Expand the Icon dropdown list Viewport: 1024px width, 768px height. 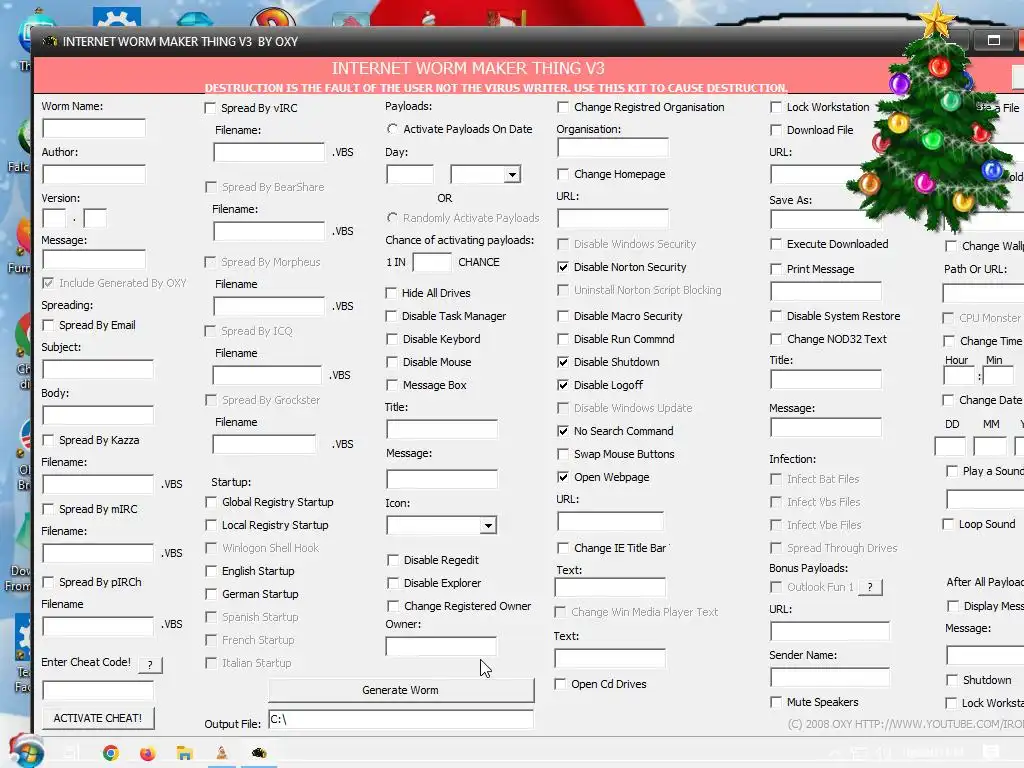pyautogui.click(x=488, y=526)
